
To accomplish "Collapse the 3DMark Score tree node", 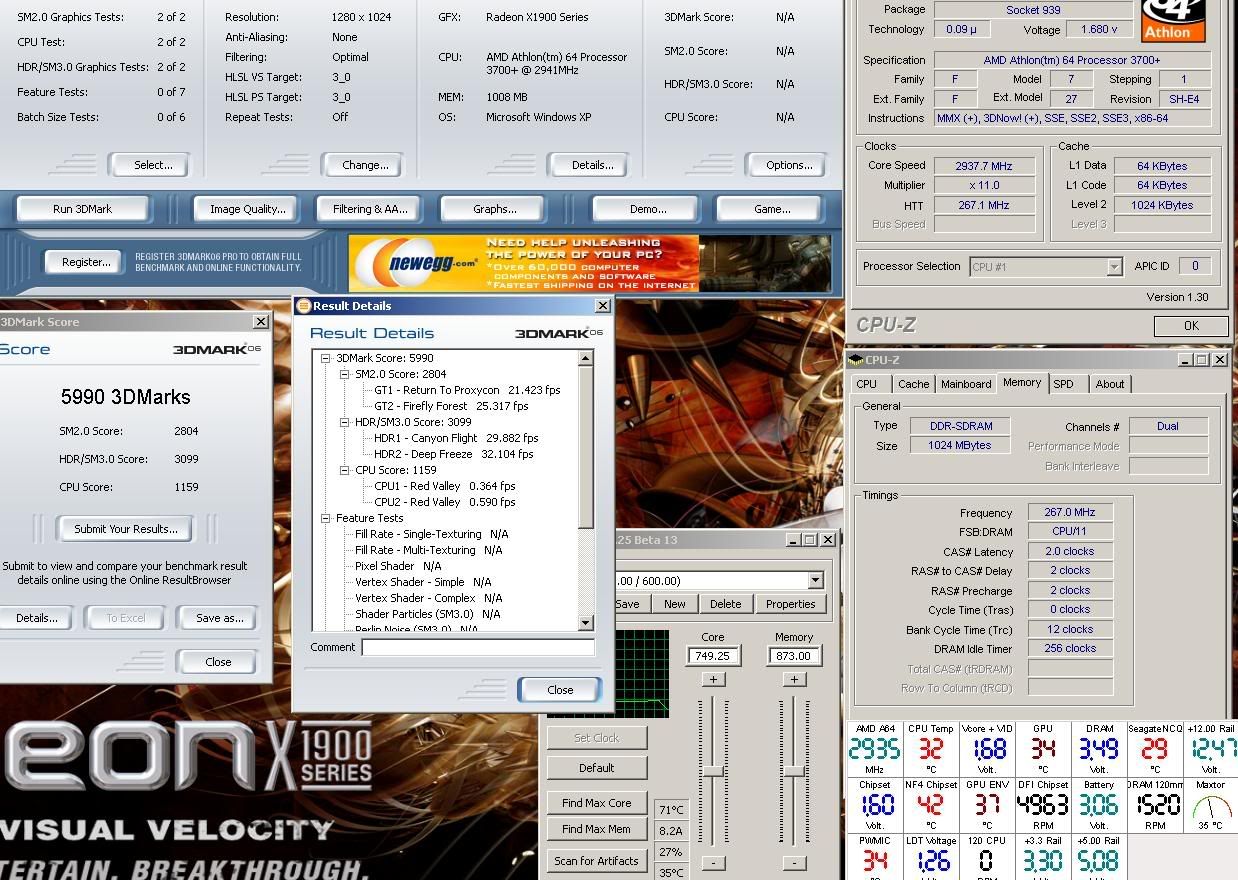I will 326,358.
